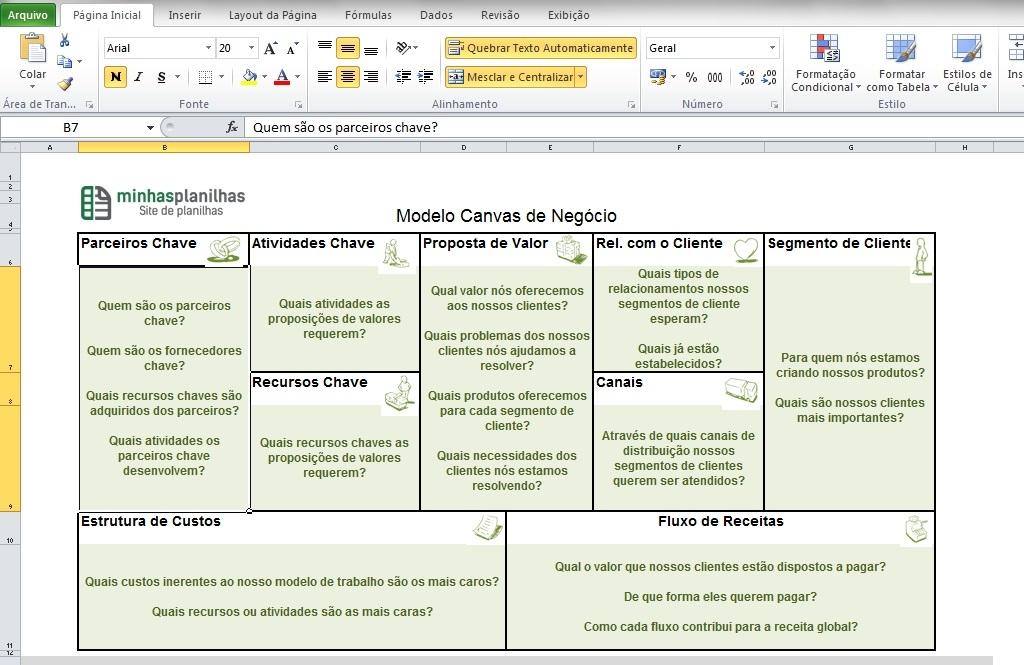
Task: Open Mesclar e Centralizar dropdown arrow
Action: pos(581,77)
